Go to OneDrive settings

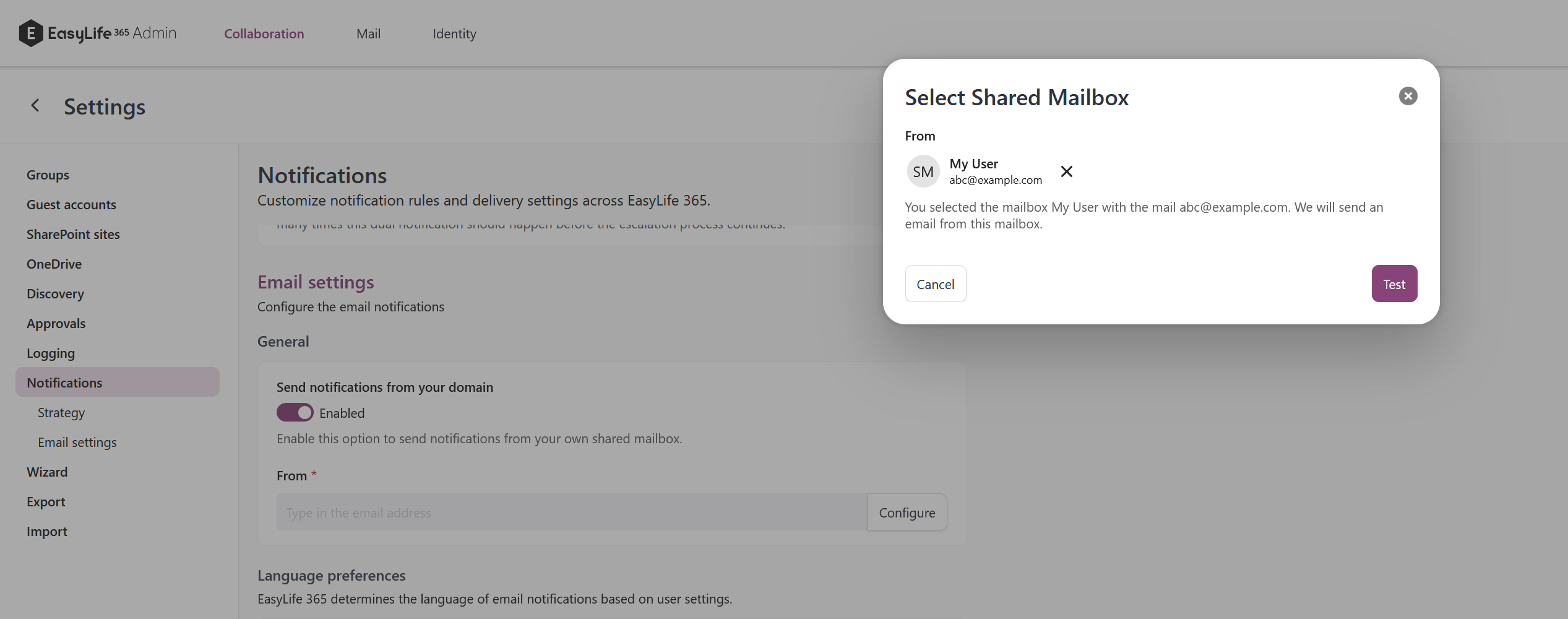pos(54,264)
